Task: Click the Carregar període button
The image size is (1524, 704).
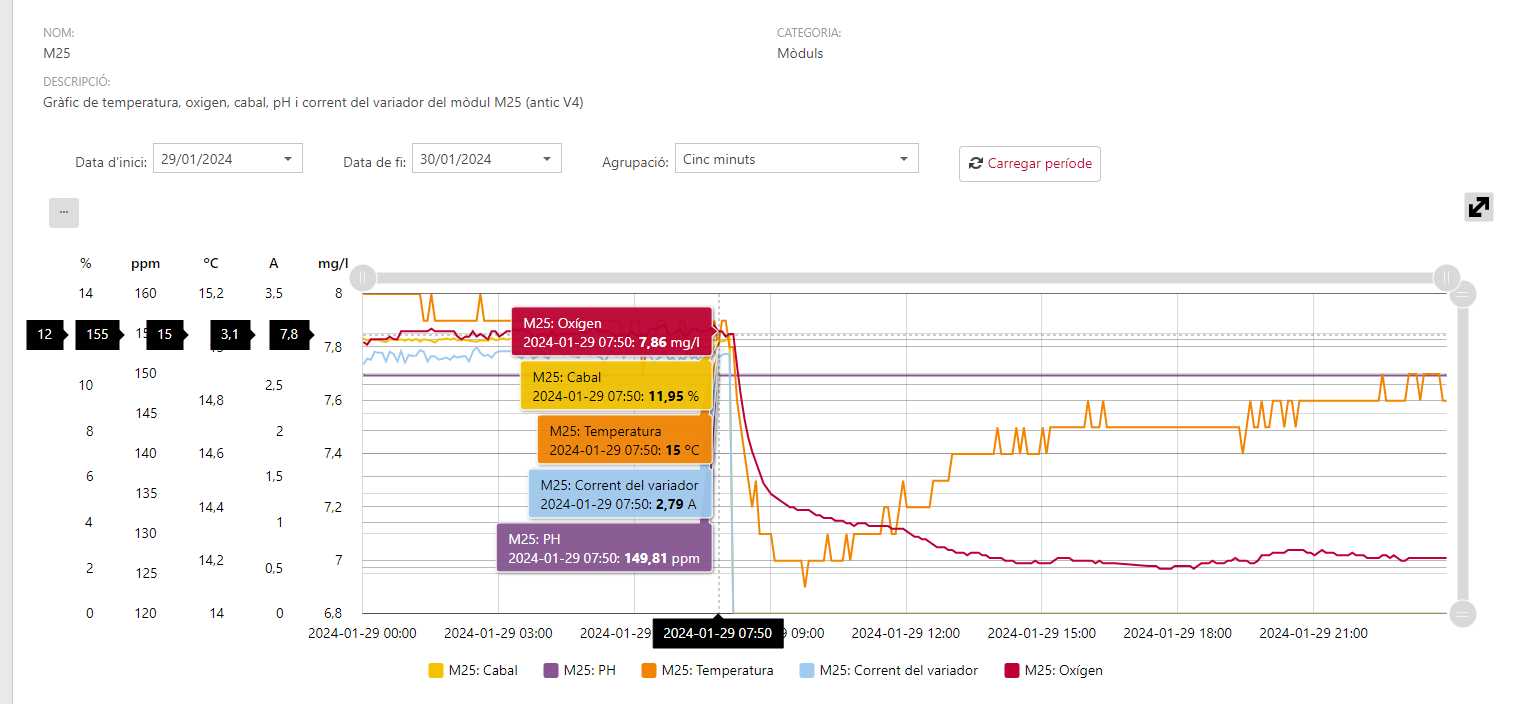Action: [1030, 163]
